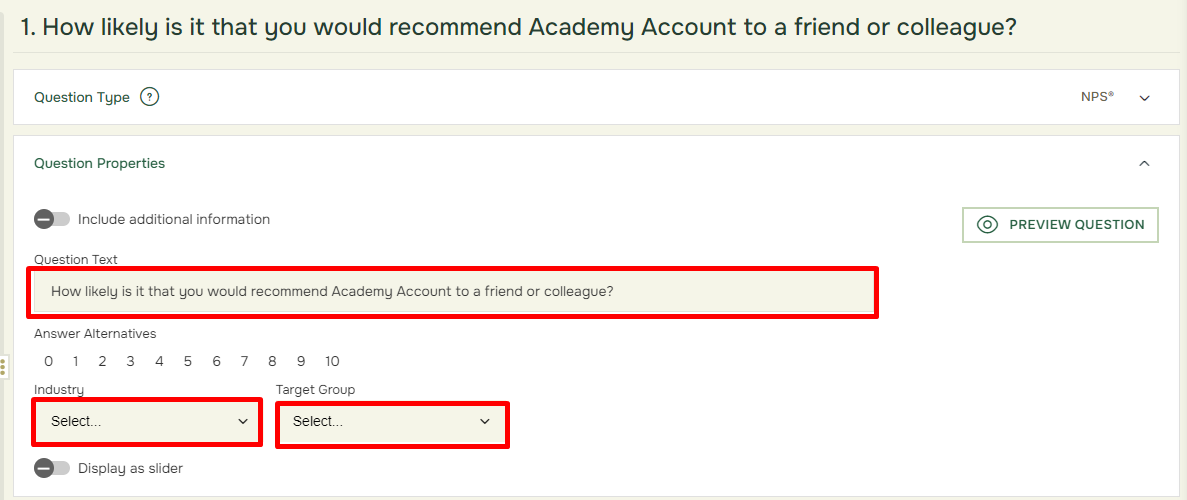Select answer alternative 10
Screen dimensions: 1187x500
[x=332, y=361]
